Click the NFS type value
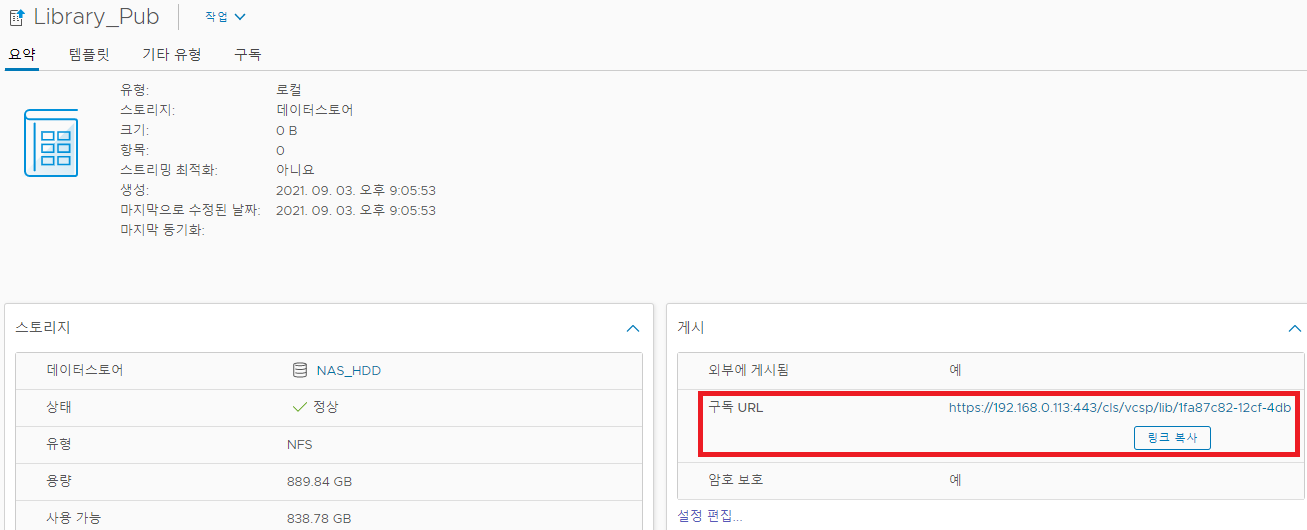Screen dimensions: 1307x530 299,444
